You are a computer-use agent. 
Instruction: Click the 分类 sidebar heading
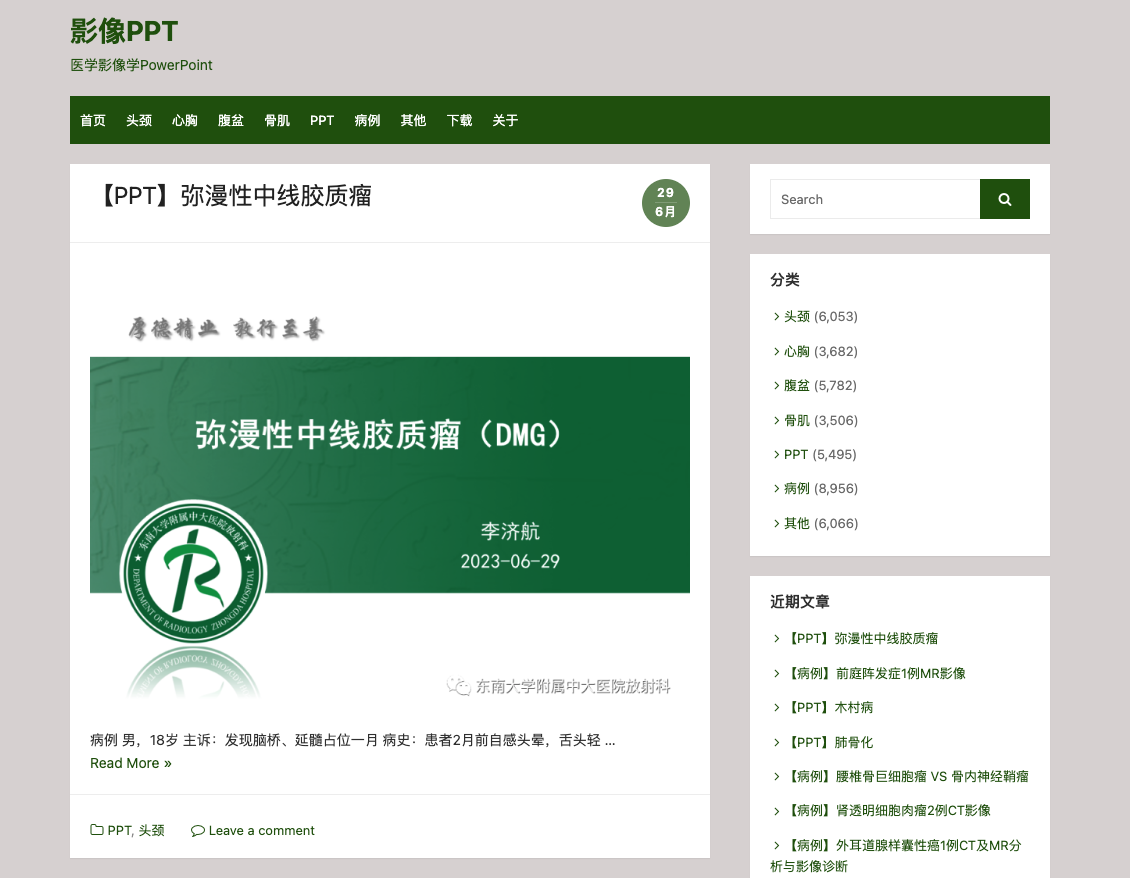click(785, 280)
